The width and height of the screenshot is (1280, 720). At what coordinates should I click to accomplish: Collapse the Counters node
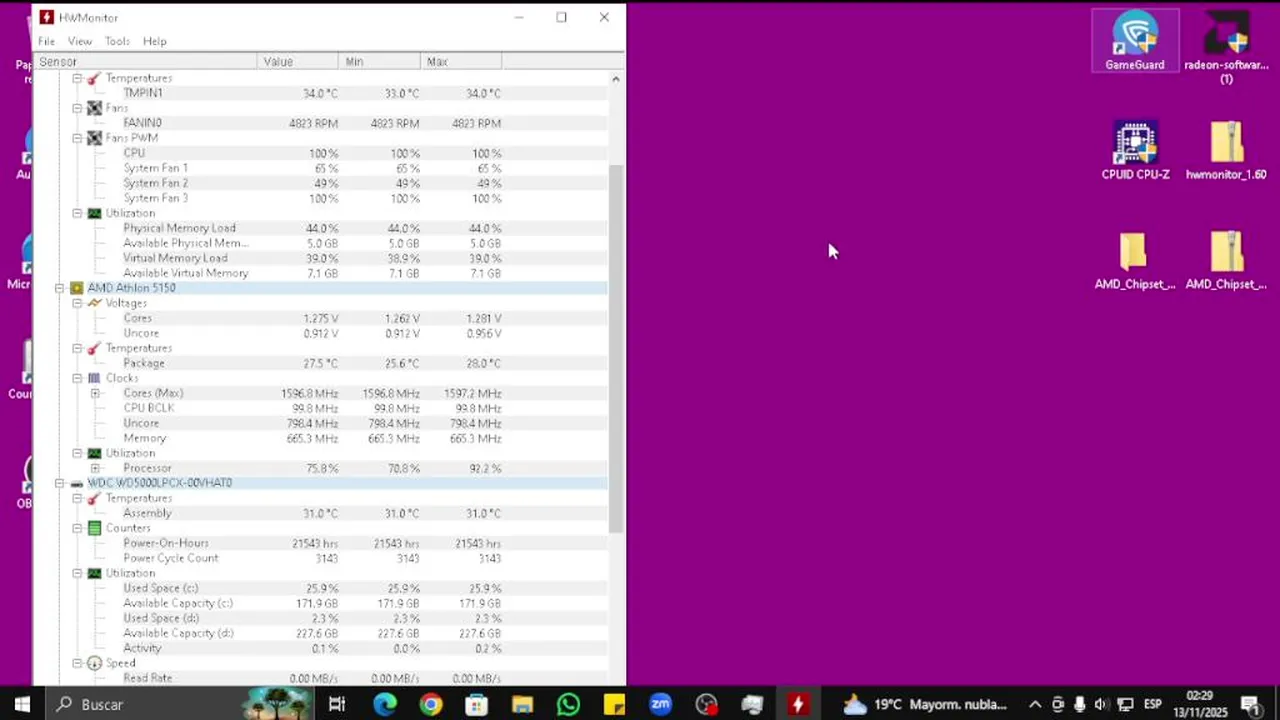point(77,528)
